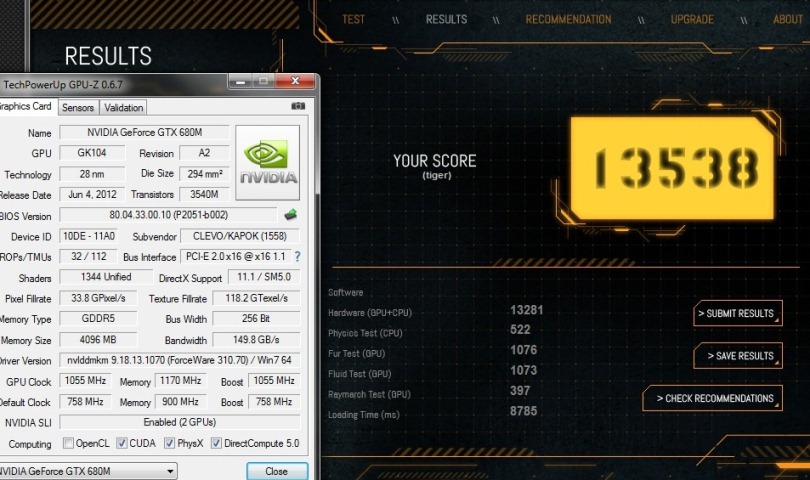
Task: Switch to the Graphics Card tab
Action: click(x=27, y=106)
